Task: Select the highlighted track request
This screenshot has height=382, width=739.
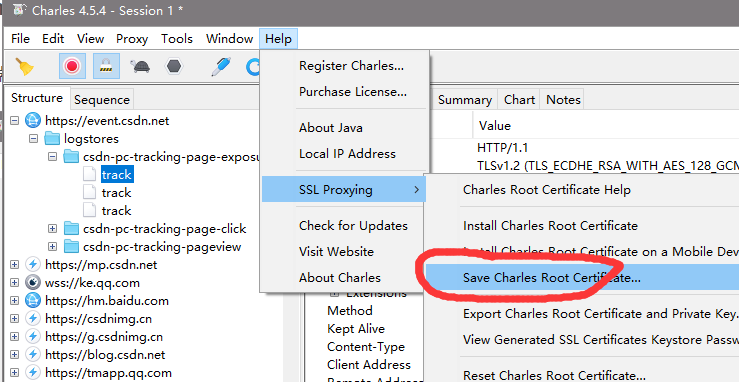Action: [x=116, y=175]
